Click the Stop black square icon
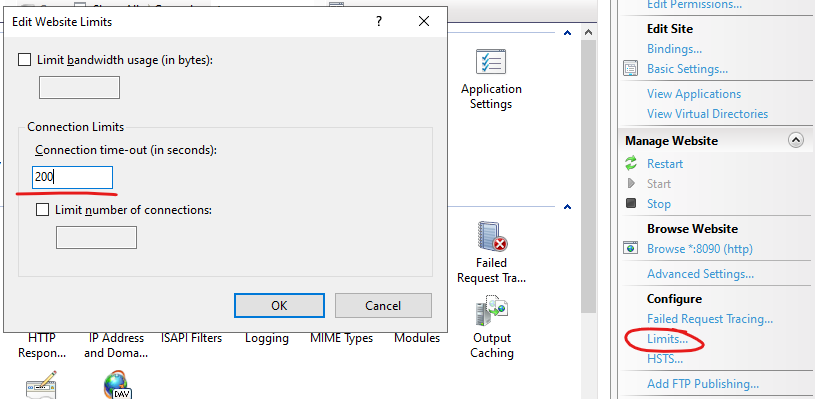Viewport: 815px width, 399px height. pos(631,203)
